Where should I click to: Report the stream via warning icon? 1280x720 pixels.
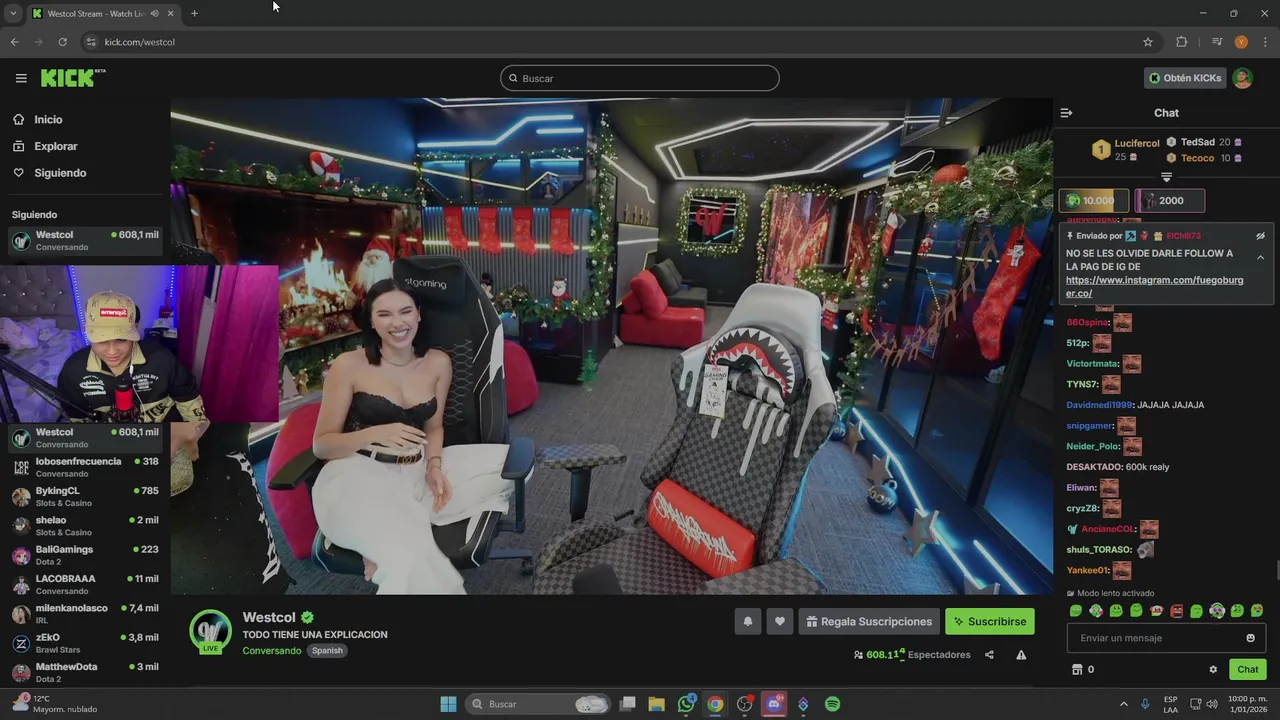[x=1021, y=655]
